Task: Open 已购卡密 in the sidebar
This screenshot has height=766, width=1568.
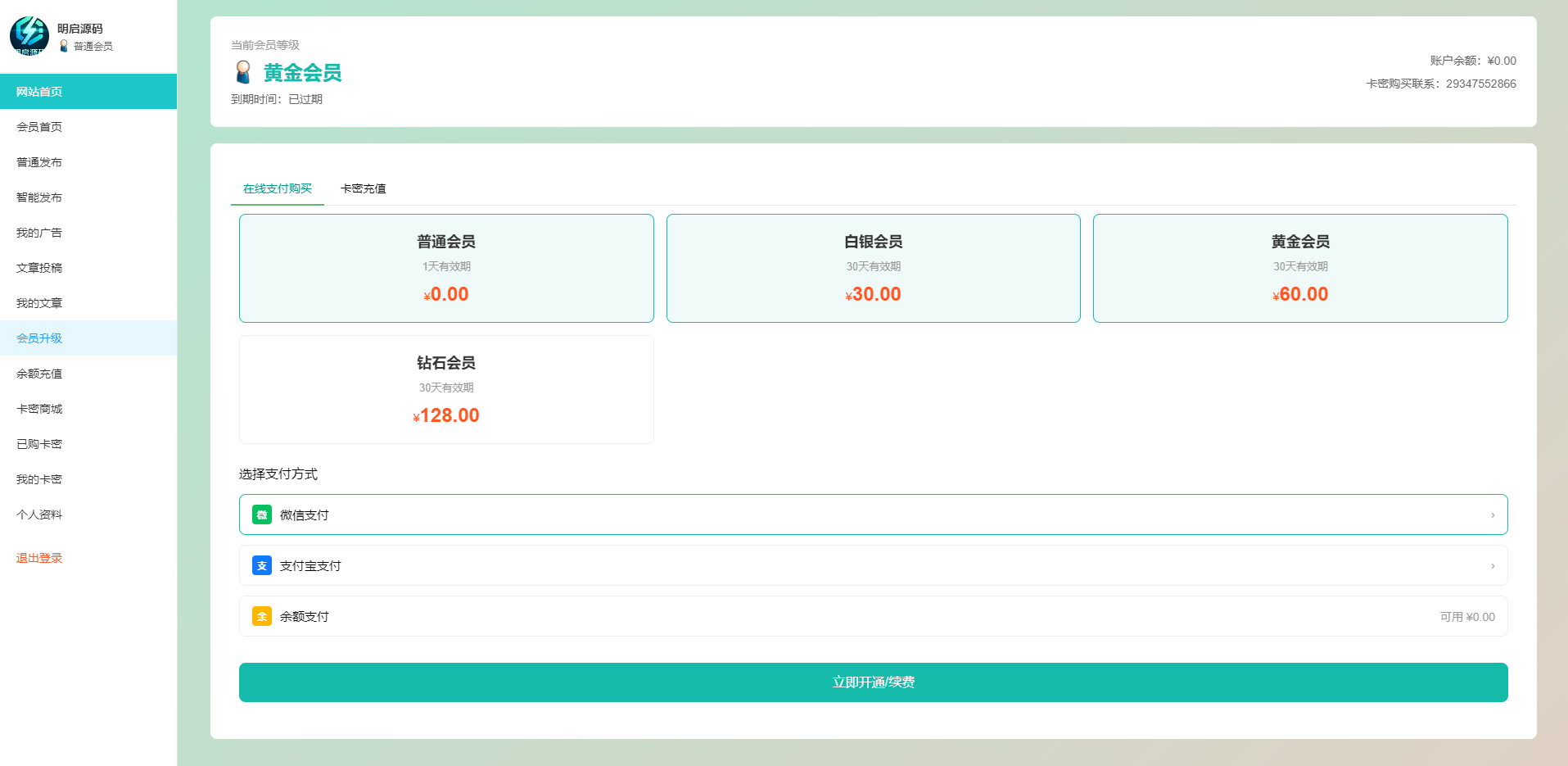Action: coord(88,444)
